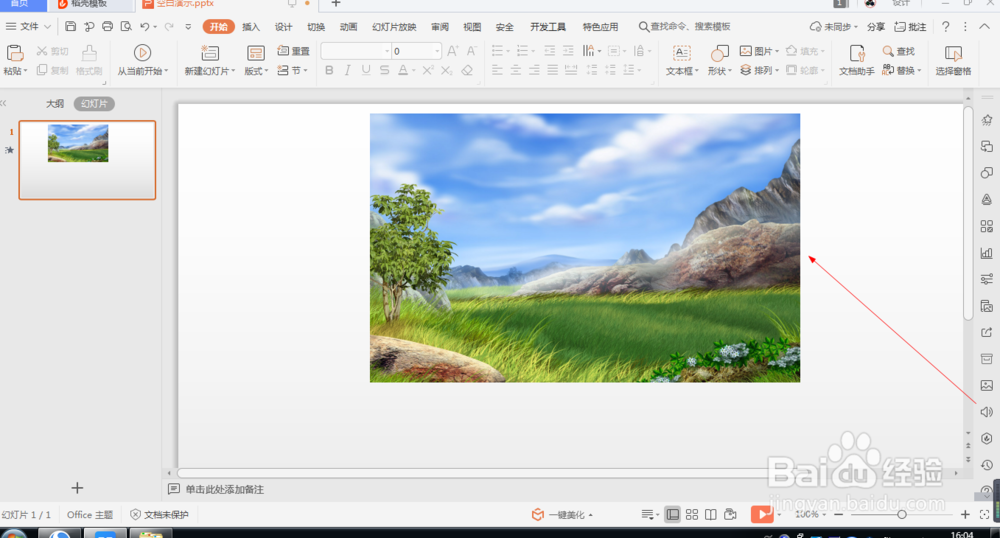Expand the Replace (替换) dropdown
1000x538 pixels.
[x=919, y=70]
